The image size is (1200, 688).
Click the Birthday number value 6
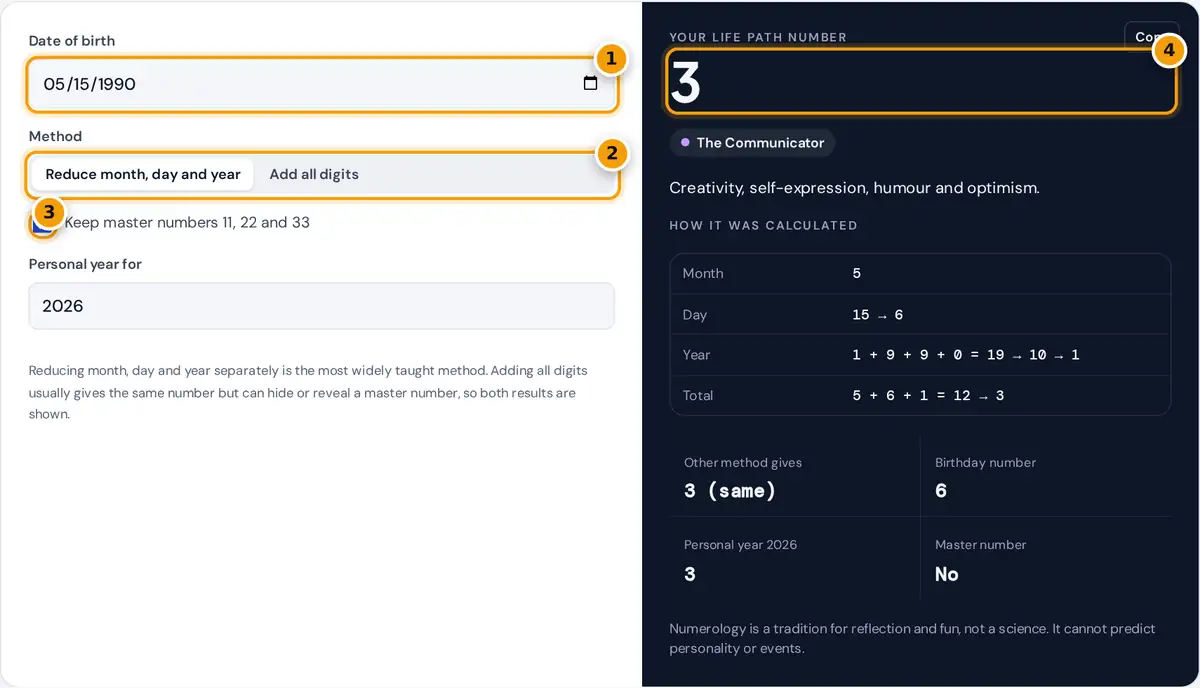(941, 491)
